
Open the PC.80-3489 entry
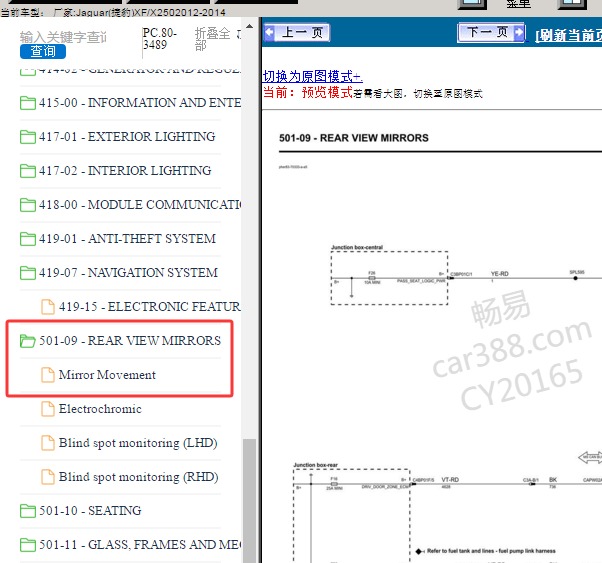coord(160,39)
